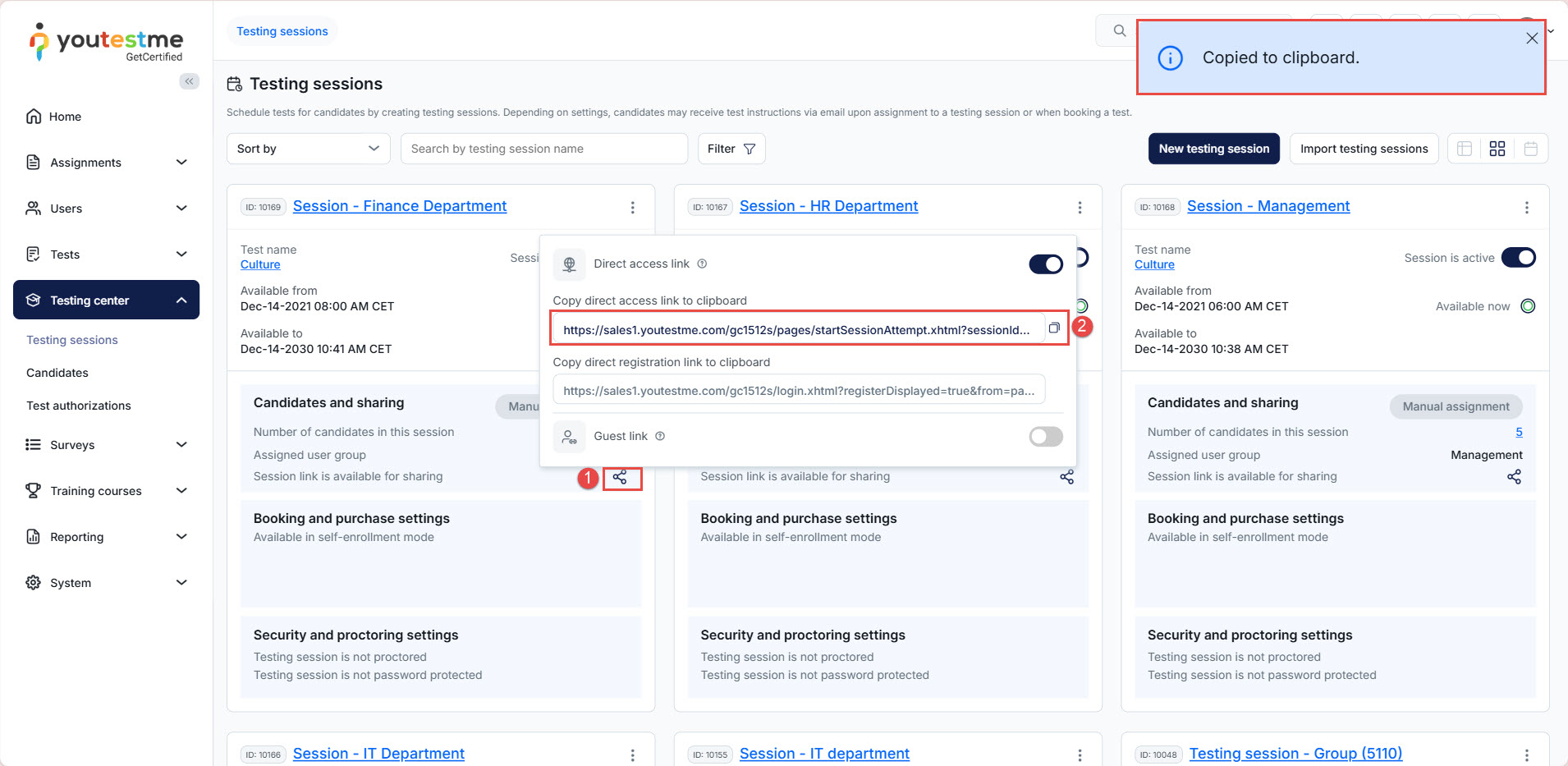Open Candidates in Testing center submenu
1568x766 pixels.
(x=57, y=373)
